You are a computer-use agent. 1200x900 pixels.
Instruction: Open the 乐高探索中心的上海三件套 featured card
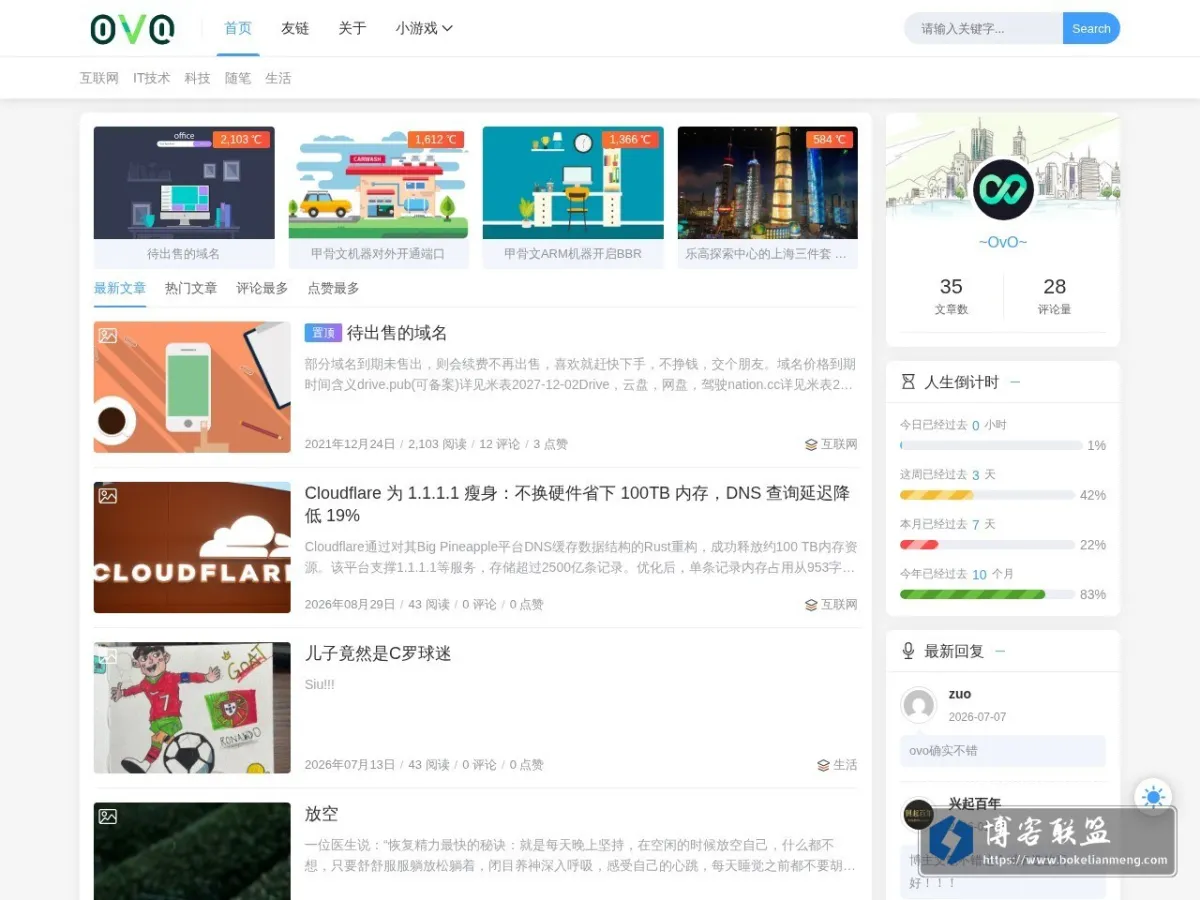click(x=768, y=197)
